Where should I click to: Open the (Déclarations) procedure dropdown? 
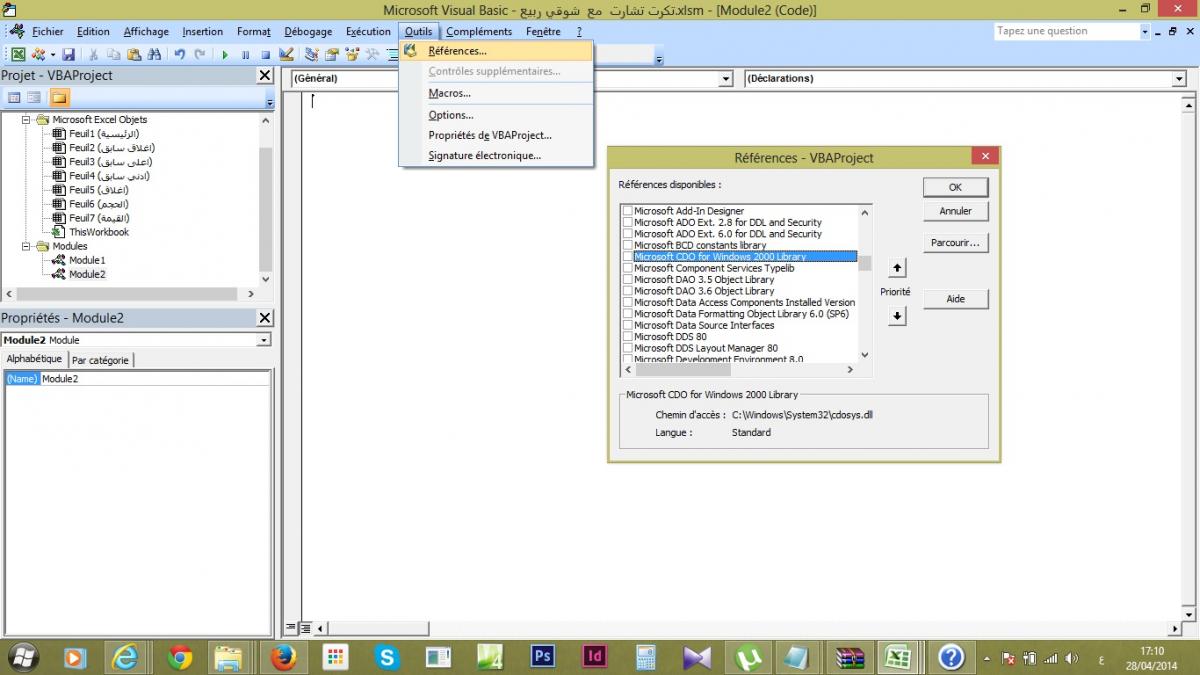click(x=1180, y=79)
